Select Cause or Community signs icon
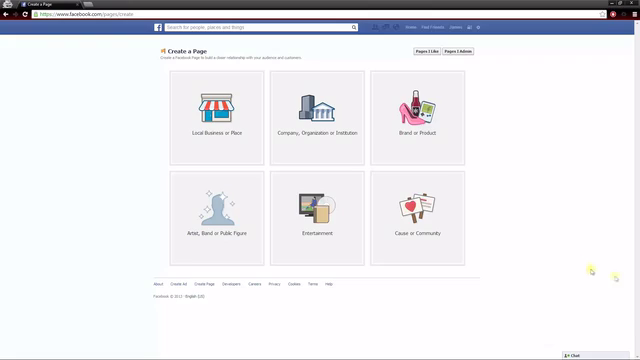Screen dimensions: 640x360 click(417, 208)
